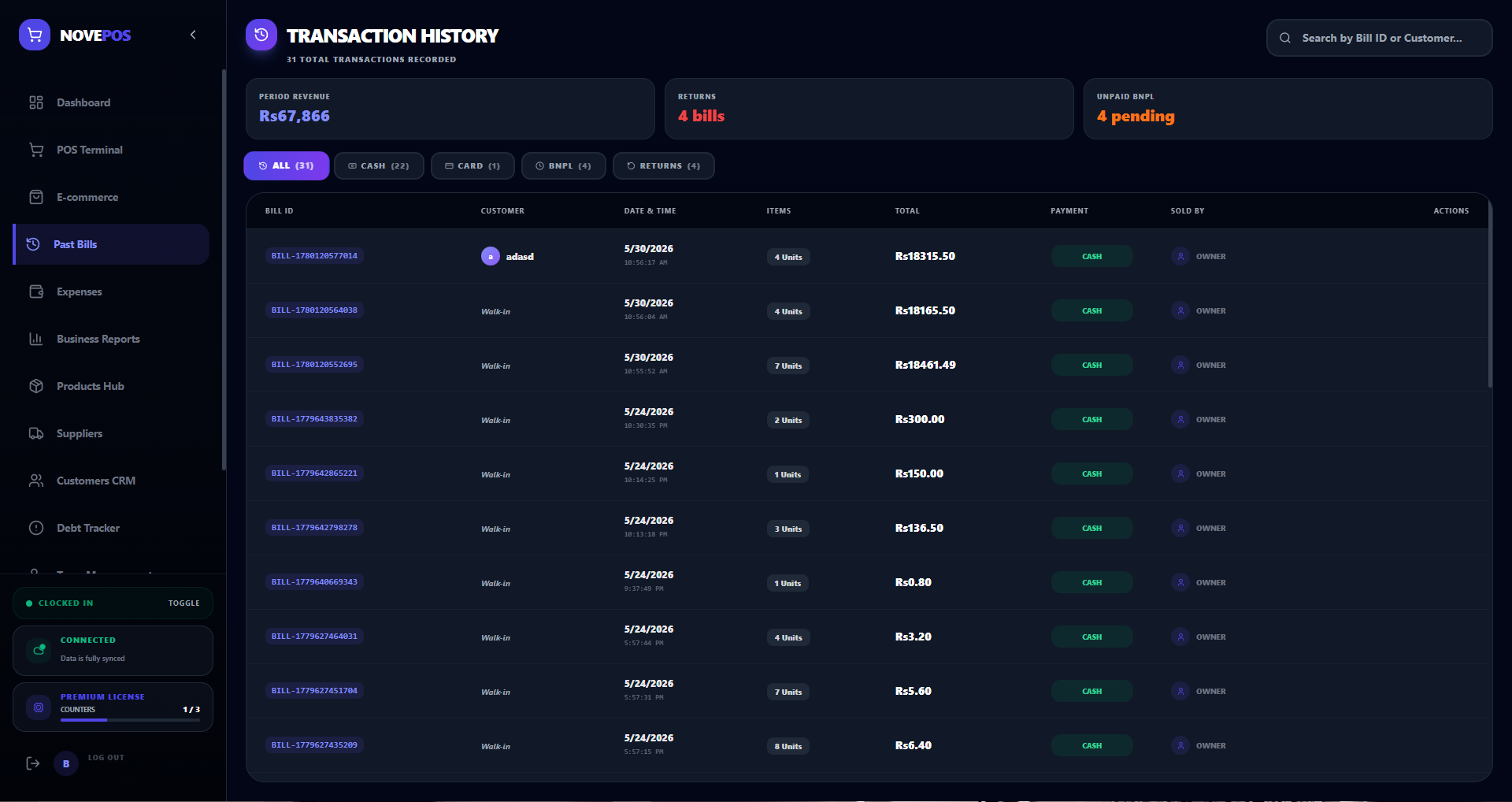Screen dimensions: 1512x802
Task: Navigate to Business Reports
Action: (111, 339)
